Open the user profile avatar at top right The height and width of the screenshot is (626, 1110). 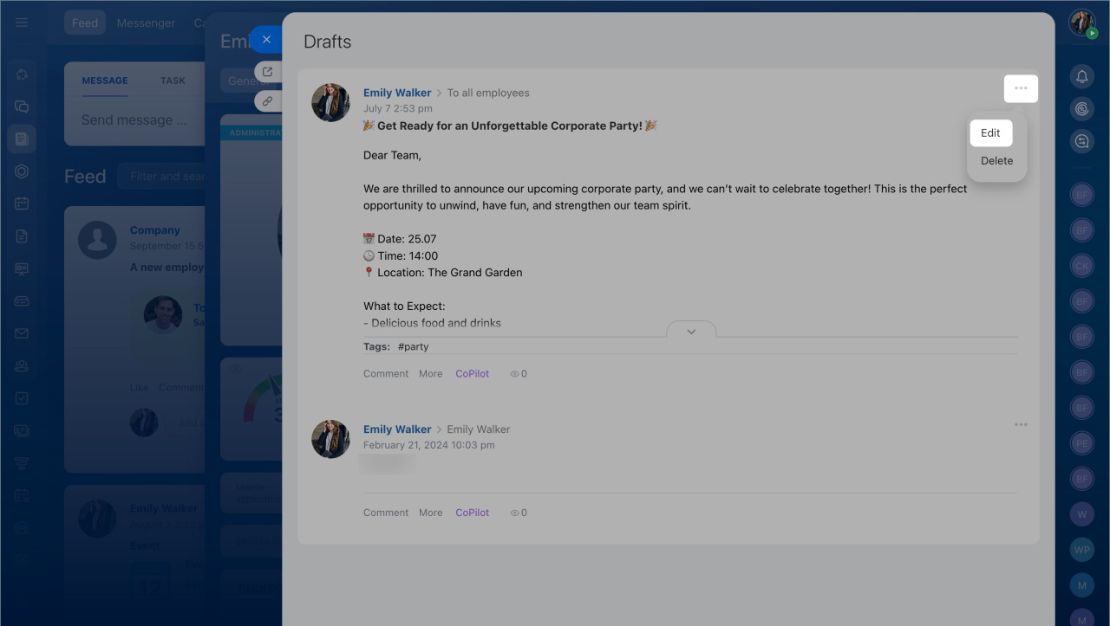point(1082,23)
